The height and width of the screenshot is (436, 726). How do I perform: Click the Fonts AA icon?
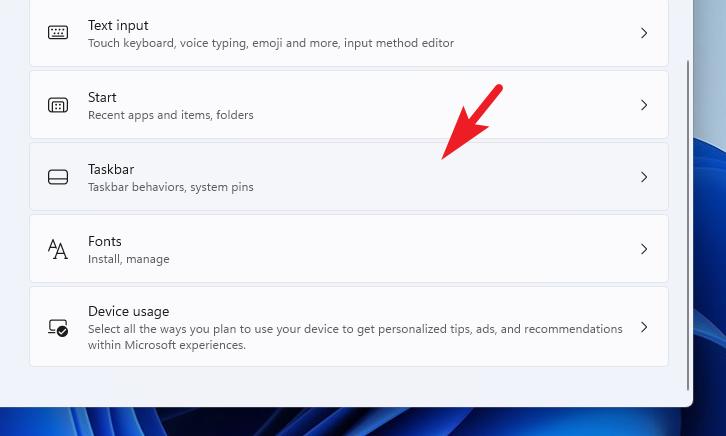tap(58, 249)
